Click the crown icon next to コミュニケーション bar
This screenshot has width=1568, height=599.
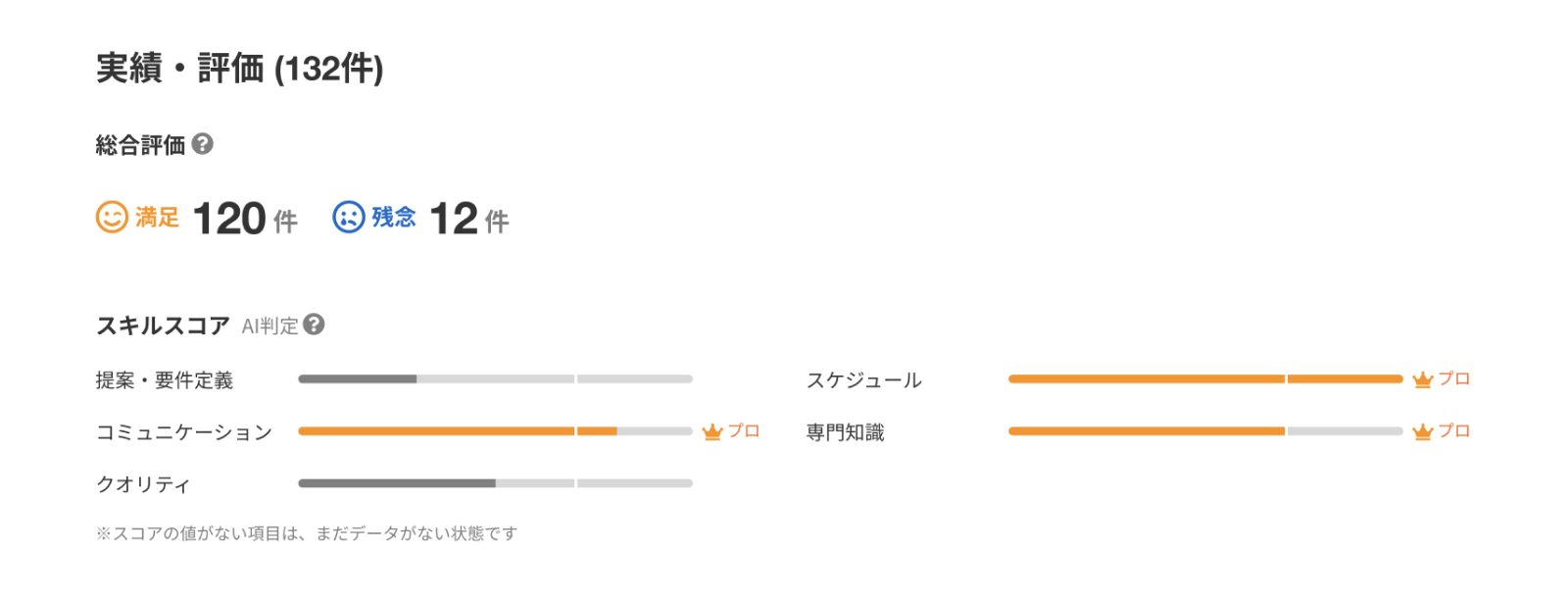pos(712,431)
